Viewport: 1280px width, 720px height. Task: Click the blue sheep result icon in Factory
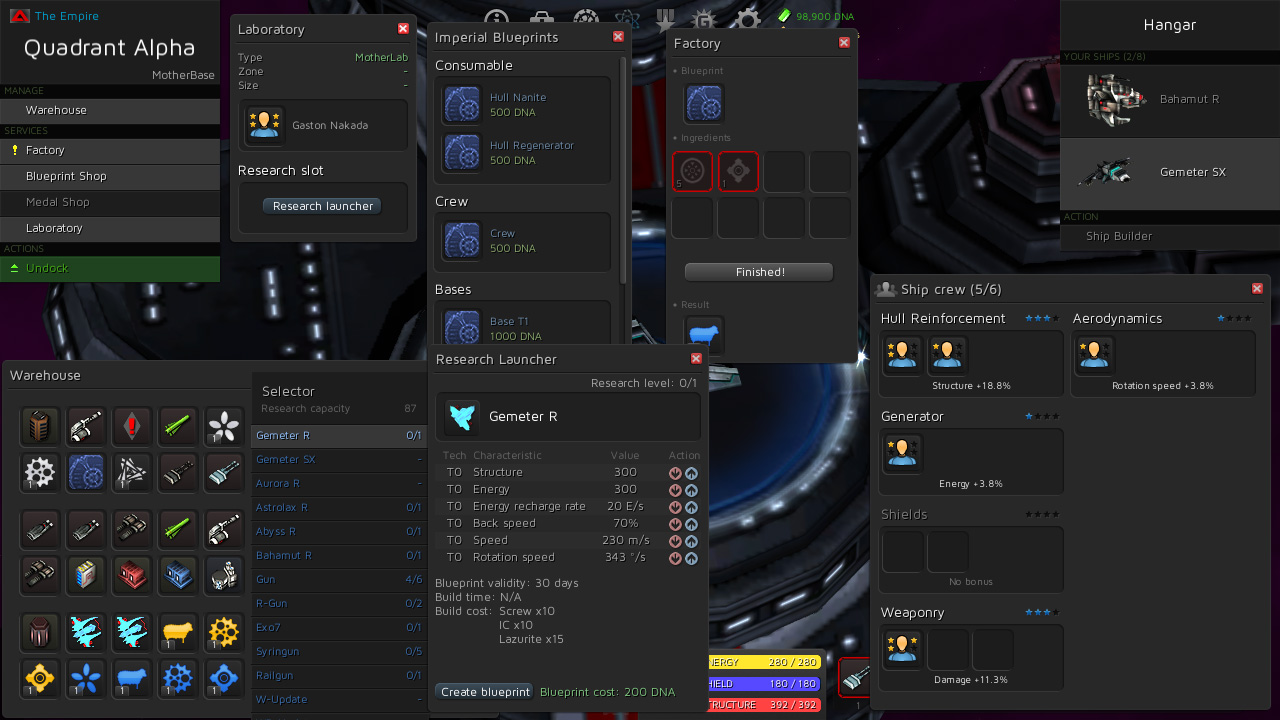point(704,336)
